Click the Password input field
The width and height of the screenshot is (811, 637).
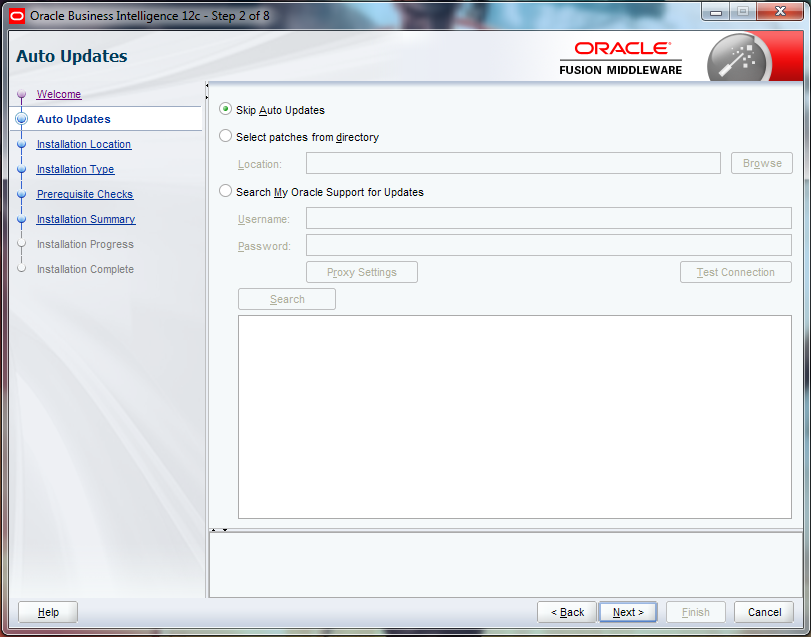(x=549, y=245)
